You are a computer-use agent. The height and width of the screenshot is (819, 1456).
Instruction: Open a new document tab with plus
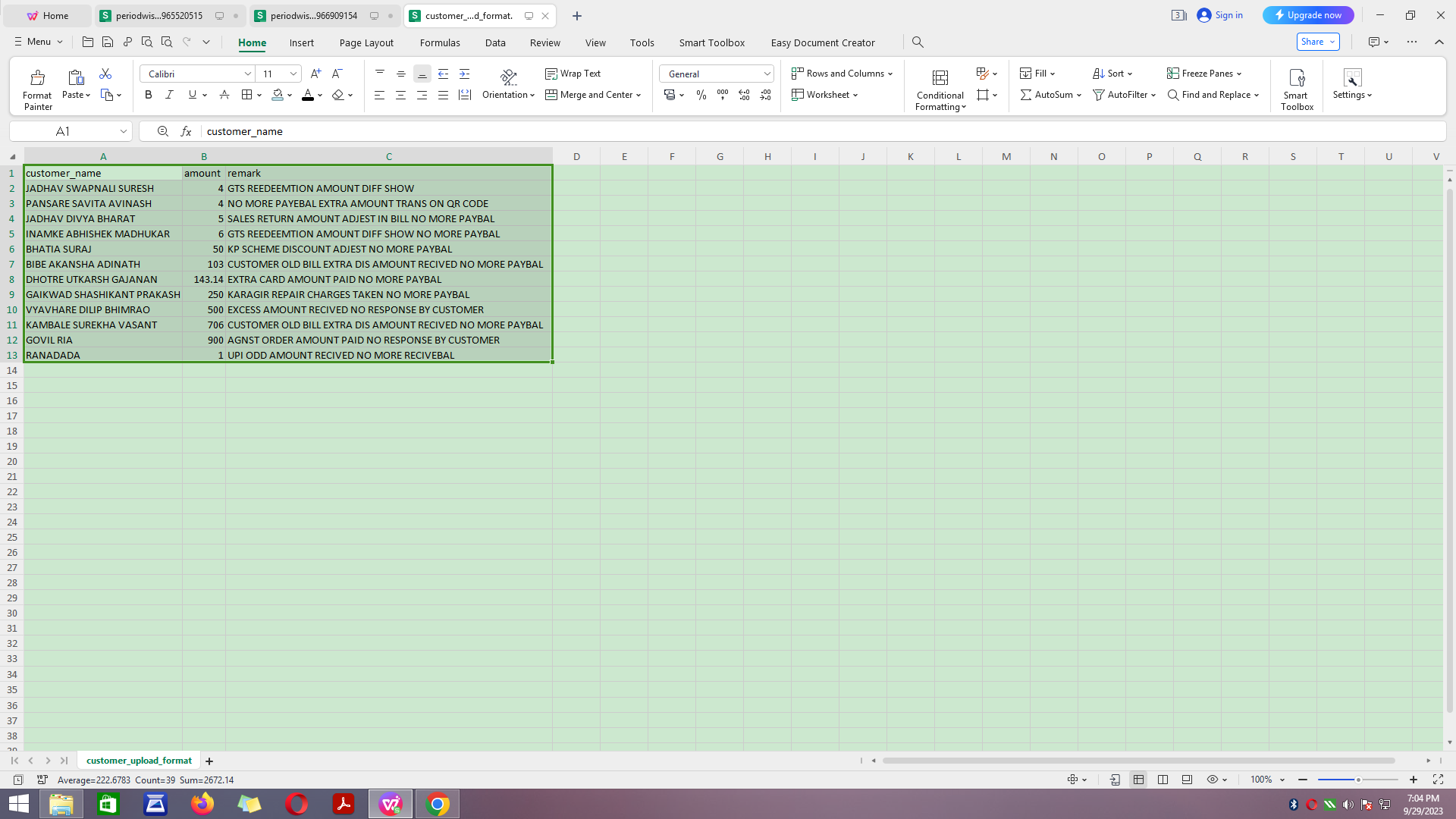coord(577,15)
